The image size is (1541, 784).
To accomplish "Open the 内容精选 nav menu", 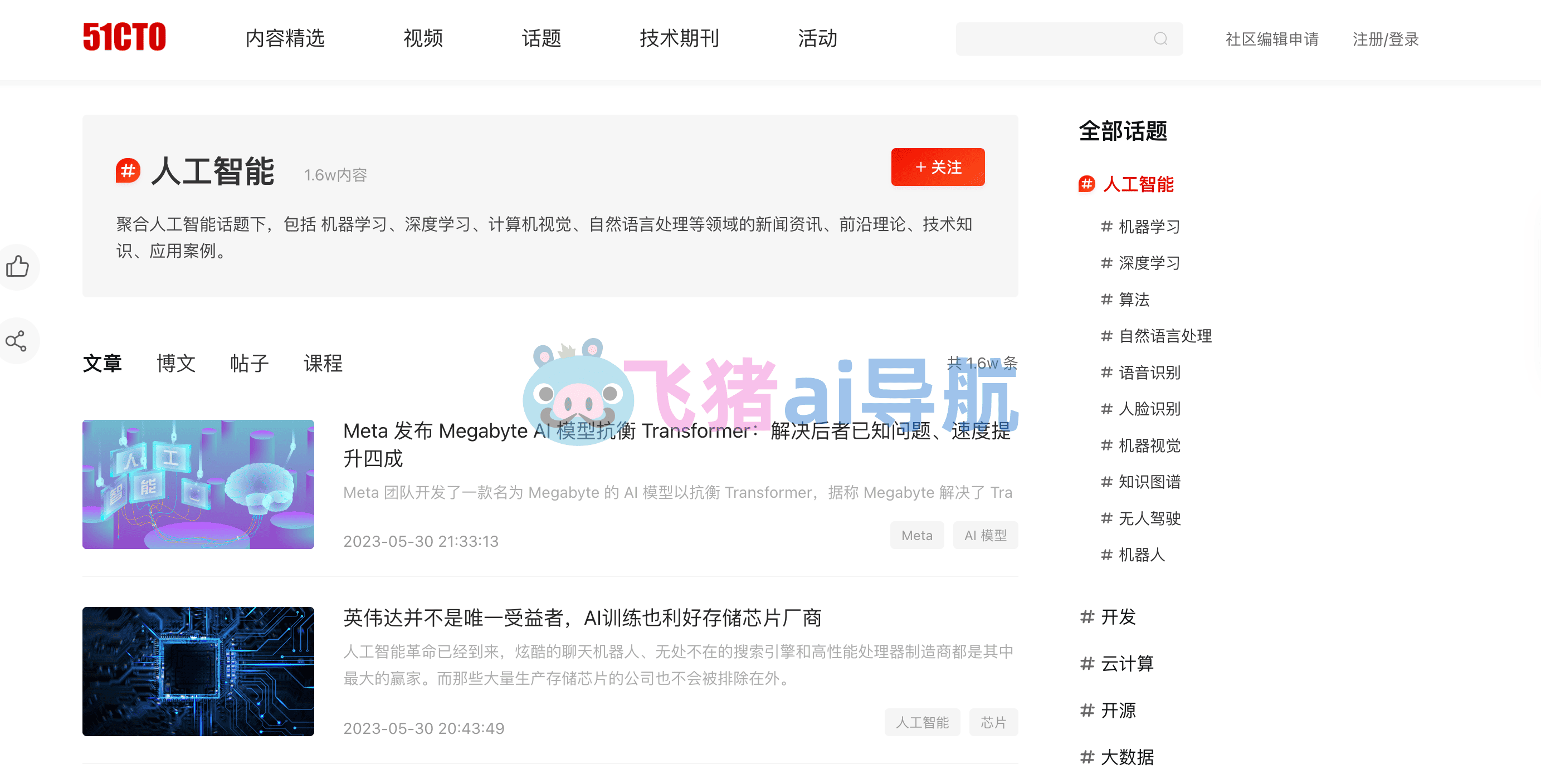I will tap(285, 38).
